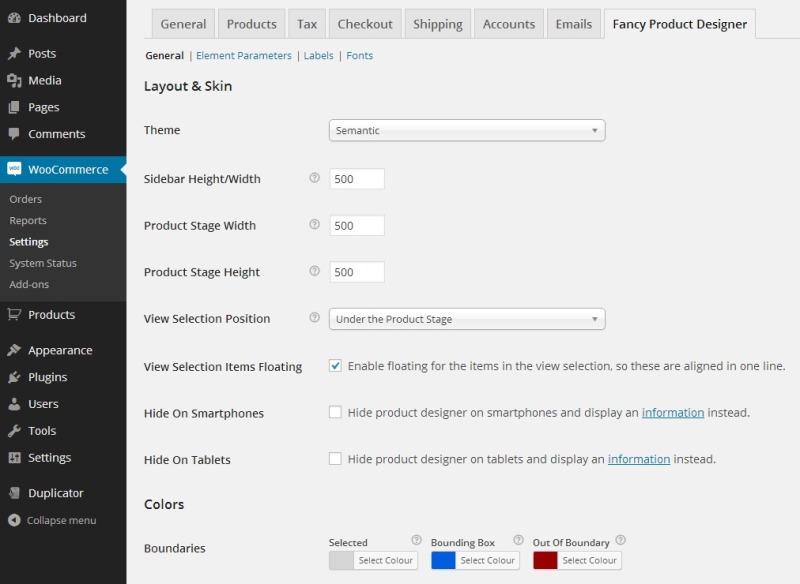This screenshot has width=800, height=584.
Task: Click the Media icon in sidebar
Action: pyautogui.click(x=14, y=81)
